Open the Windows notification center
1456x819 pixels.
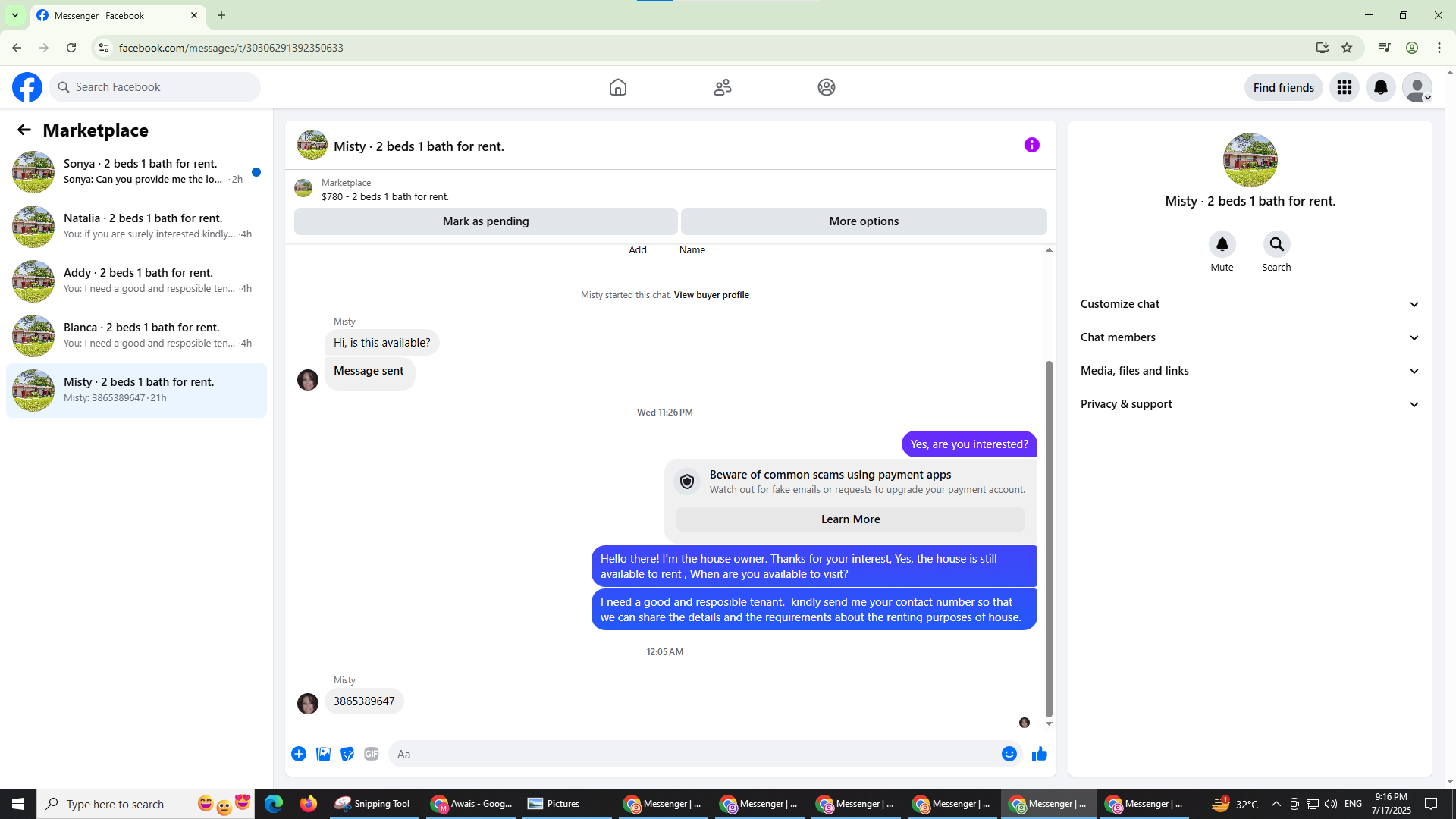click(1431, 804)
